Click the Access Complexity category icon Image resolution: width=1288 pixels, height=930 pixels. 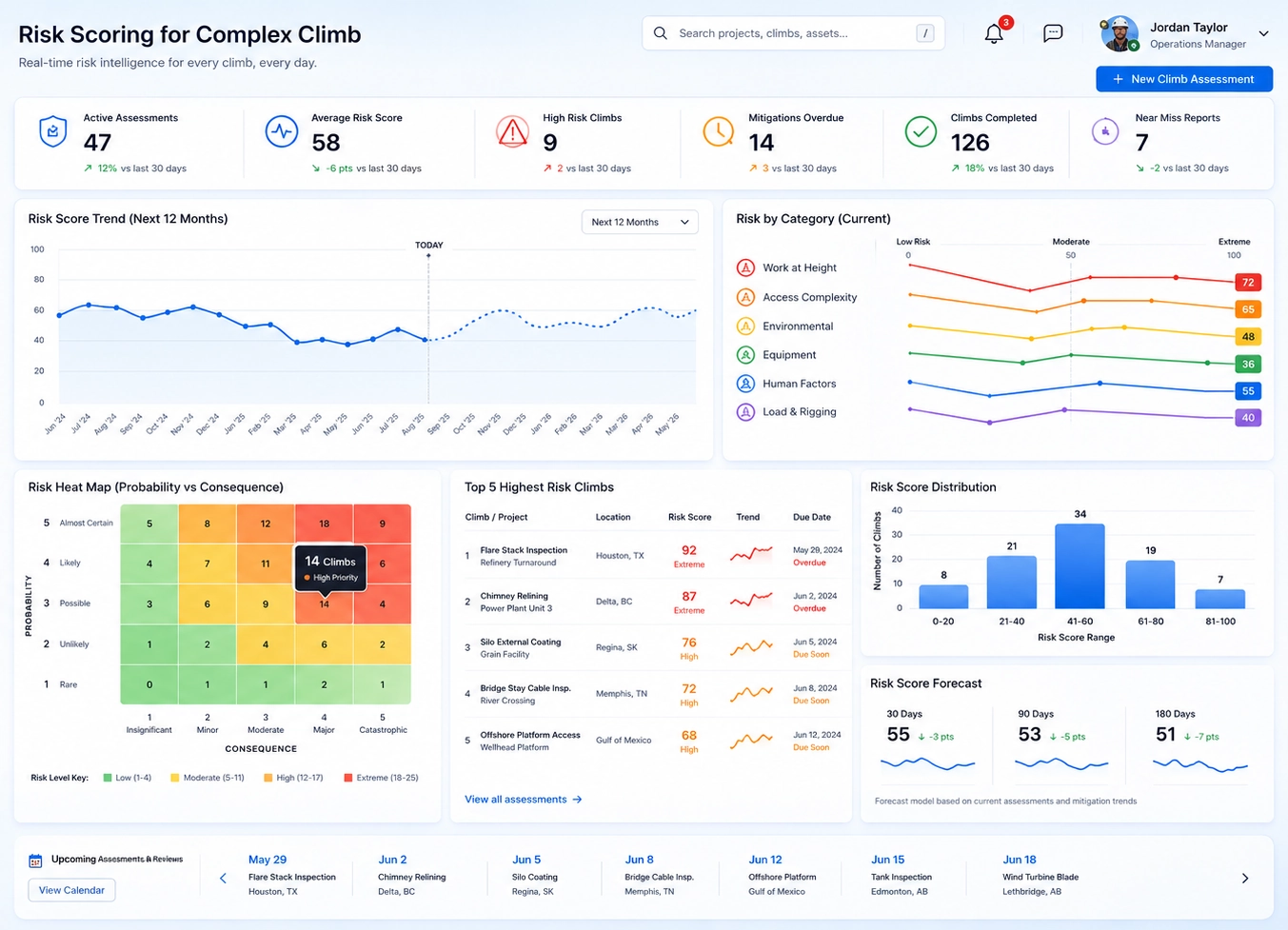coord(746,297)
